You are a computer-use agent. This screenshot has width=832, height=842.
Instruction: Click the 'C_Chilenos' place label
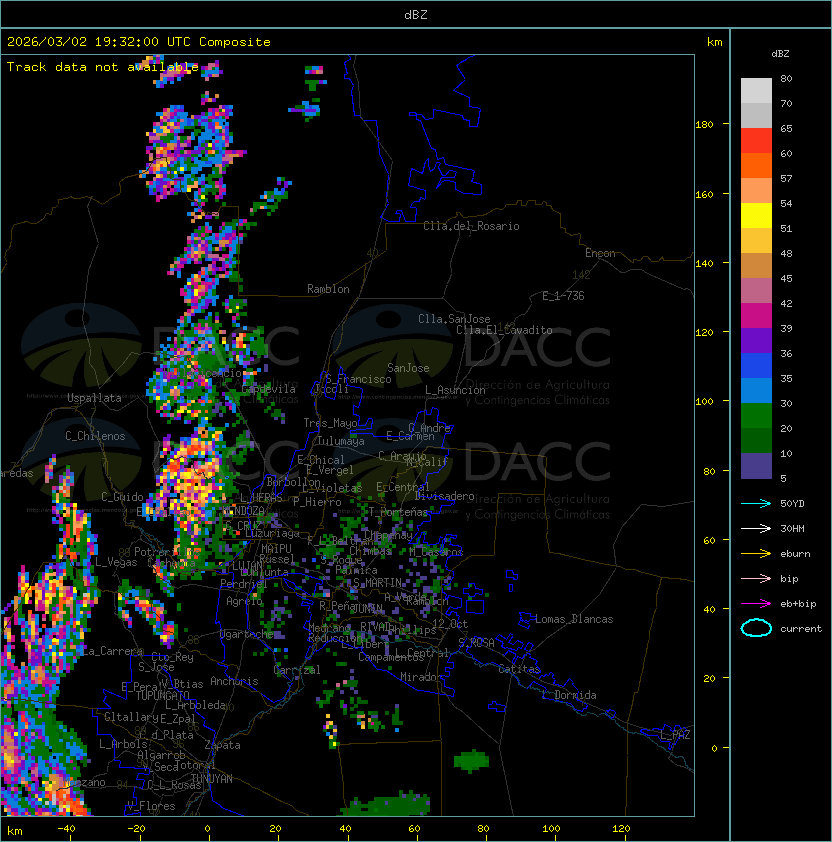(95, 436)
